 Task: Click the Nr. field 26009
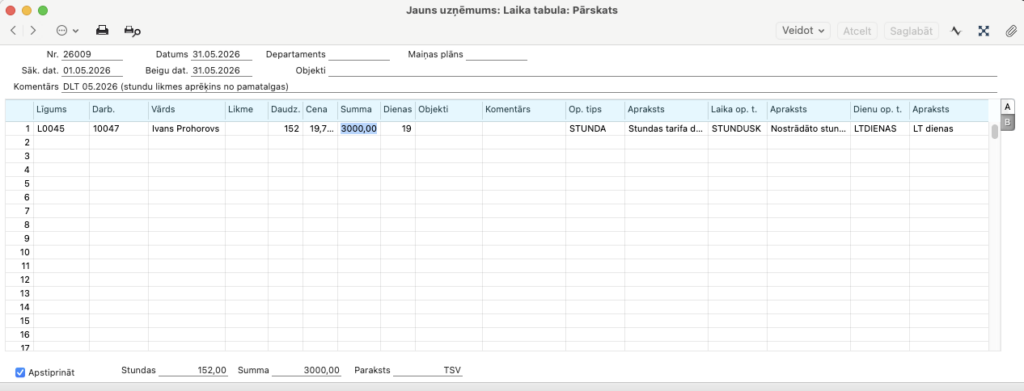click(x=92, y=55)
